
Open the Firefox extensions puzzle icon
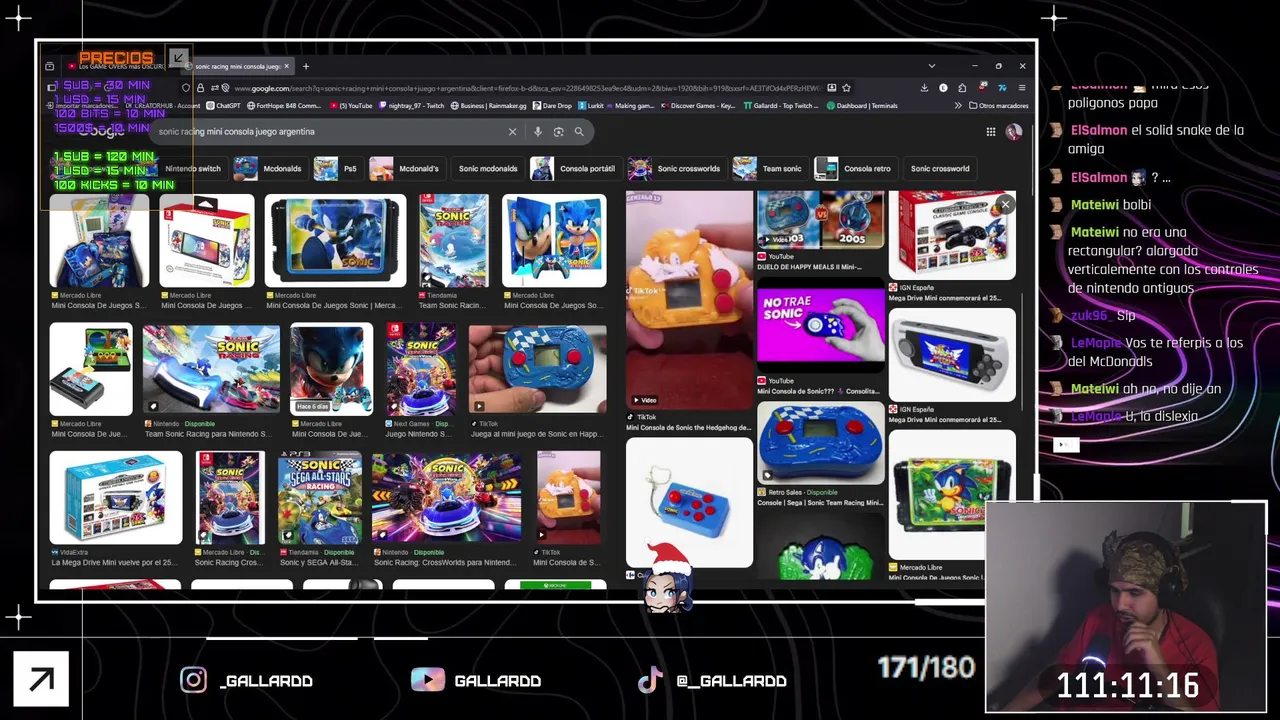coord(962,88)
